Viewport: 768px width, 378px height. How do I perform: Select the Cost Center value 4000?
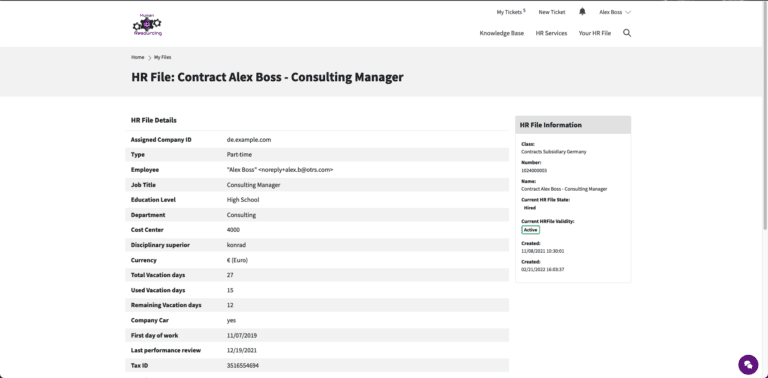click(233, 230)
